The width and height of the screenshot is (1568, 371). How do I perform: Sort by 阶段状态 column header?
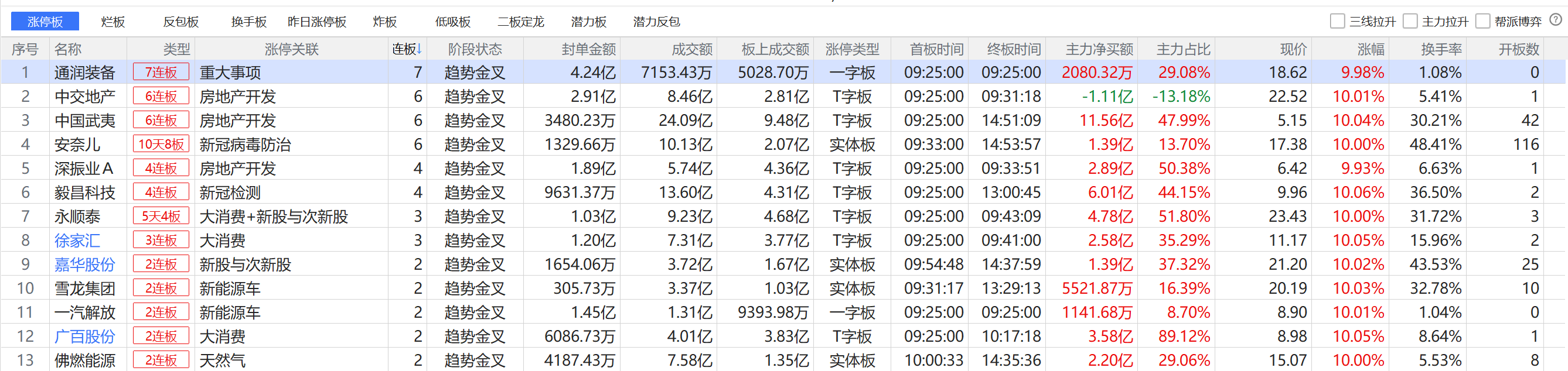pyautogui.click(x=475, y=49)
